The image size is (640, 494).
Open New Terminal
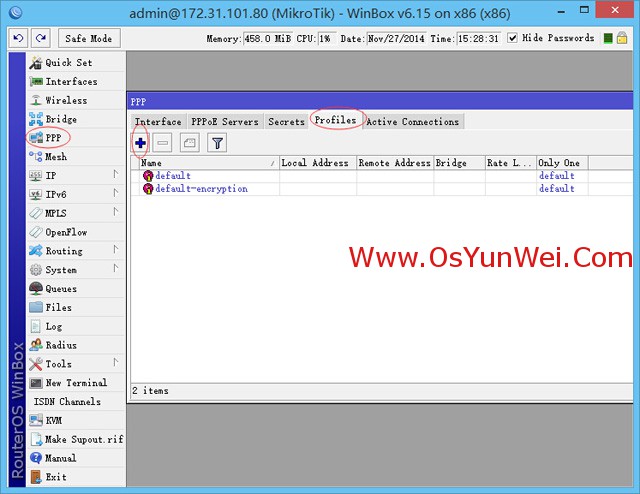76,383
